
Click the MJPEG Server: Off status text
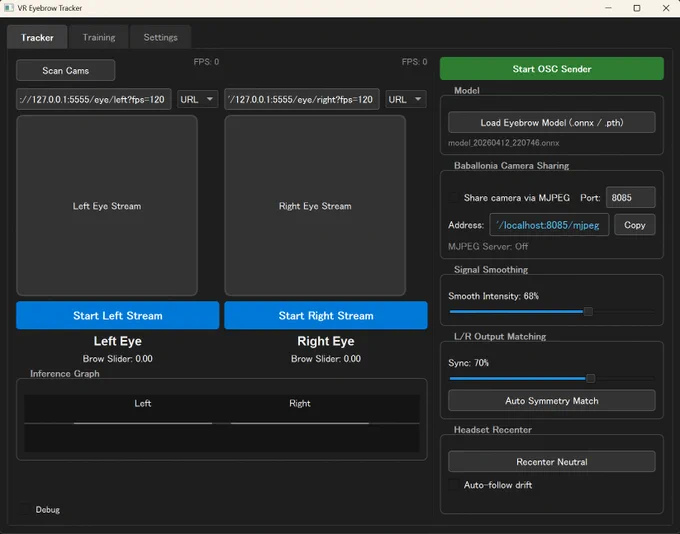(488, 246)
